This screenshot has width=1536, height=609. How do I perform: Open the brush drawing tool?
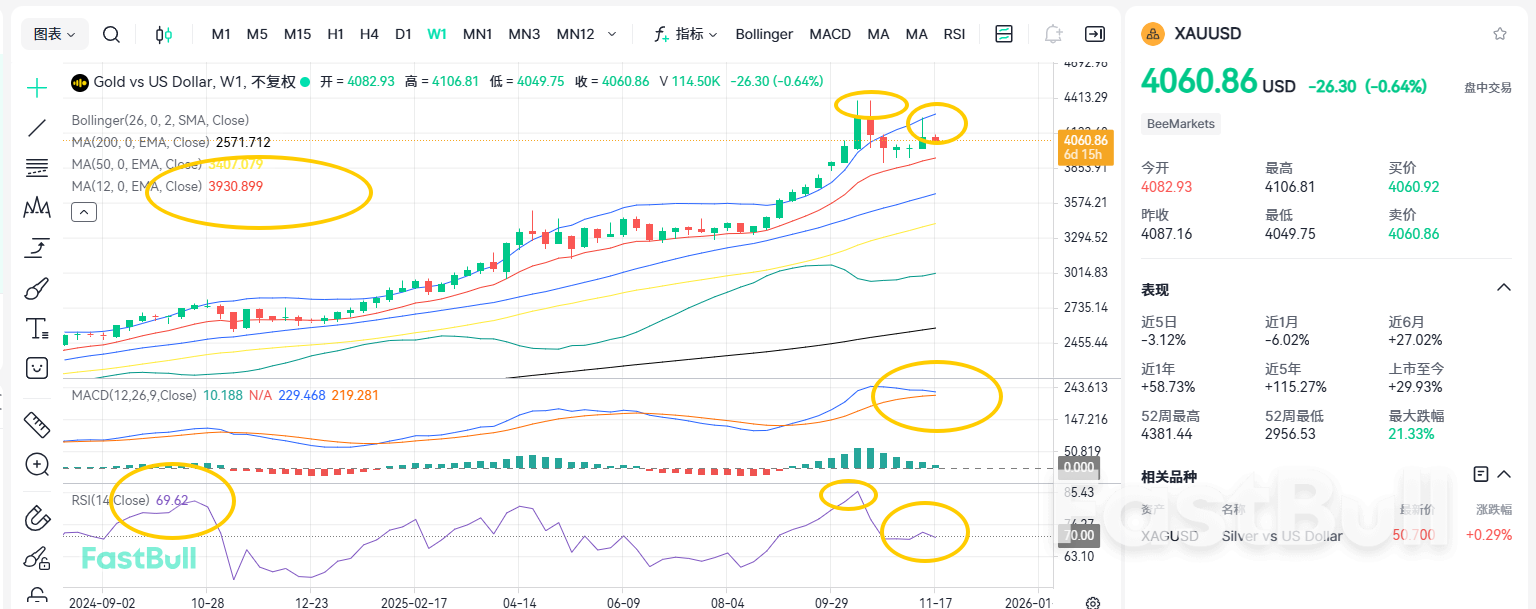pos(36,287)
